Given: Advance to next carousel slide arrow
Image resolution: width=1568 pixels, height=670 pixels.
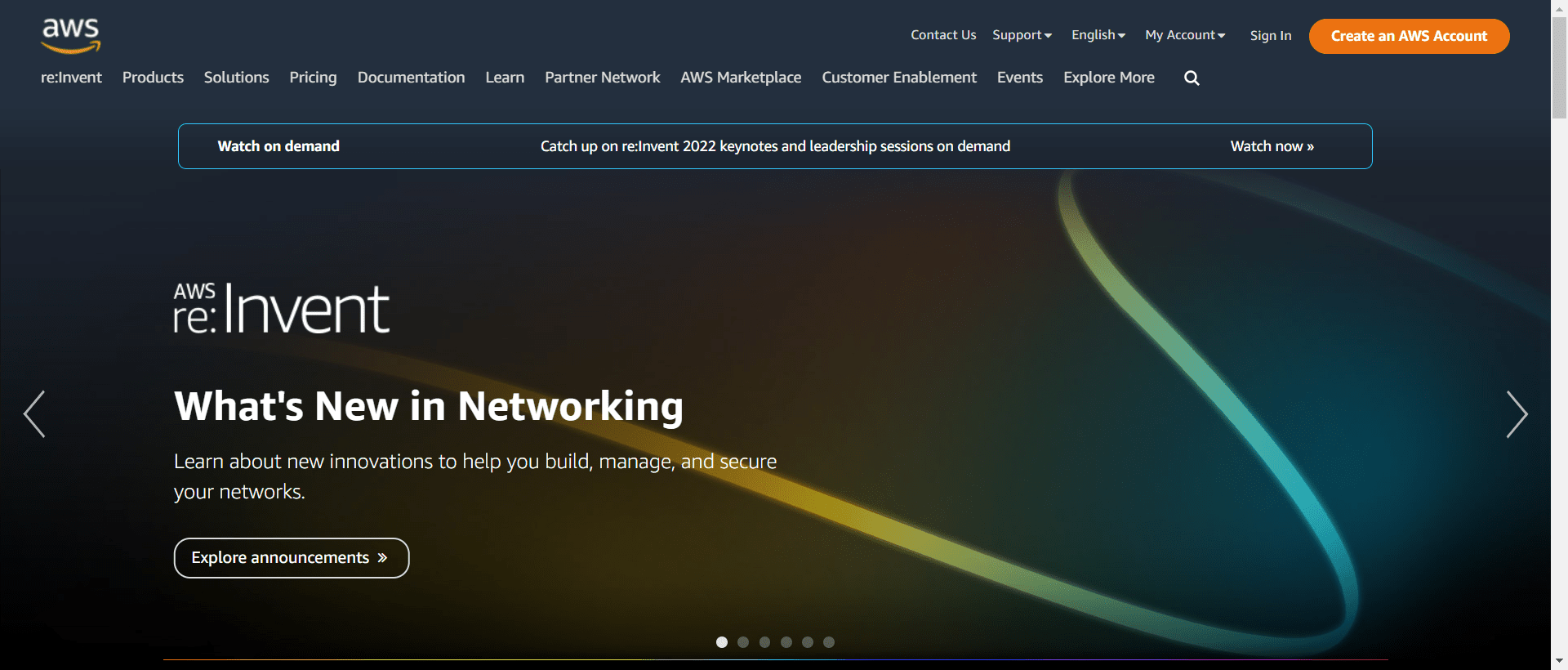Looking at the screenshot, I should tap(1517, 414).
